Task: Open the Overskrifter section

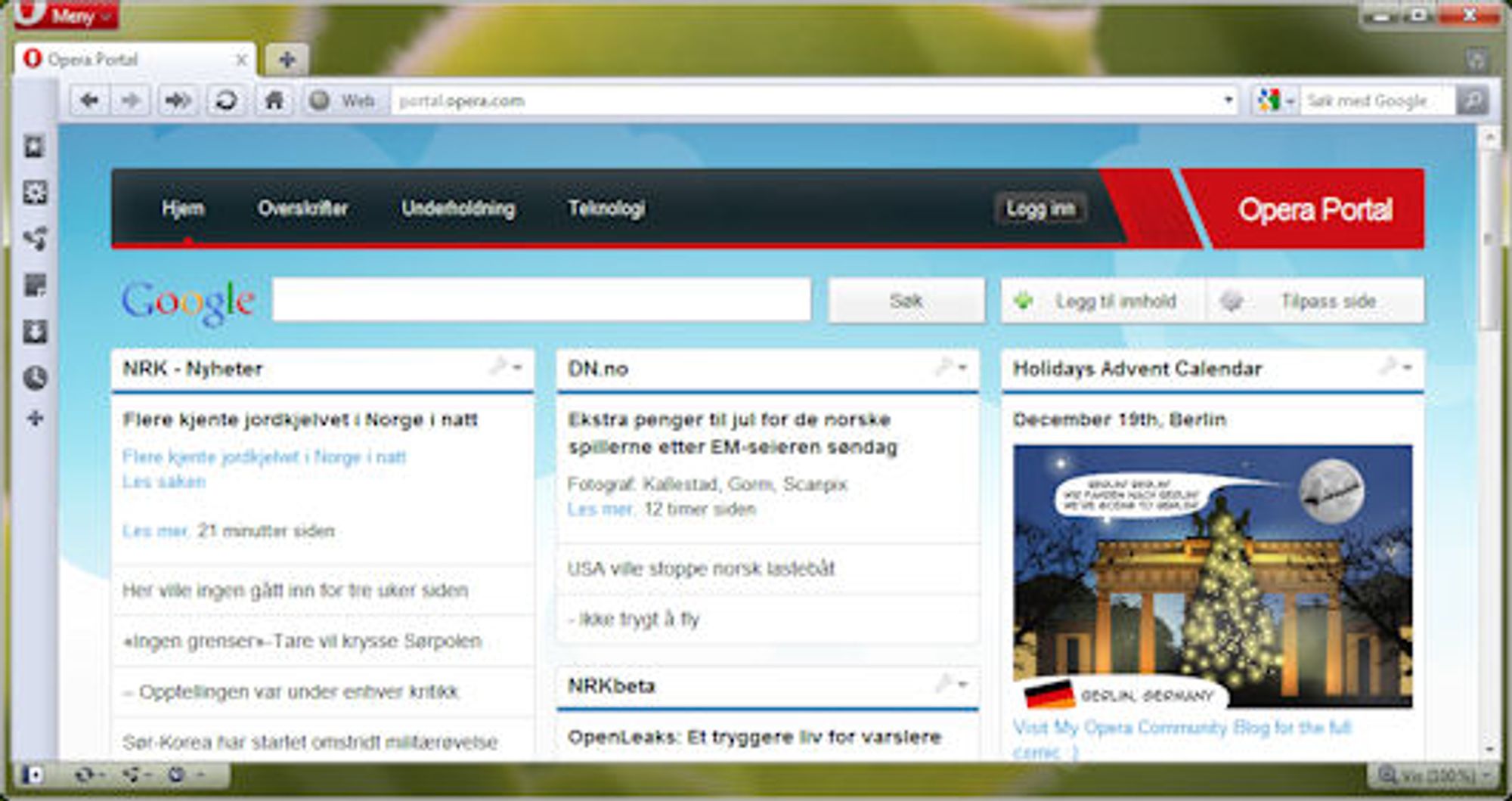Action: coord(302,208)
